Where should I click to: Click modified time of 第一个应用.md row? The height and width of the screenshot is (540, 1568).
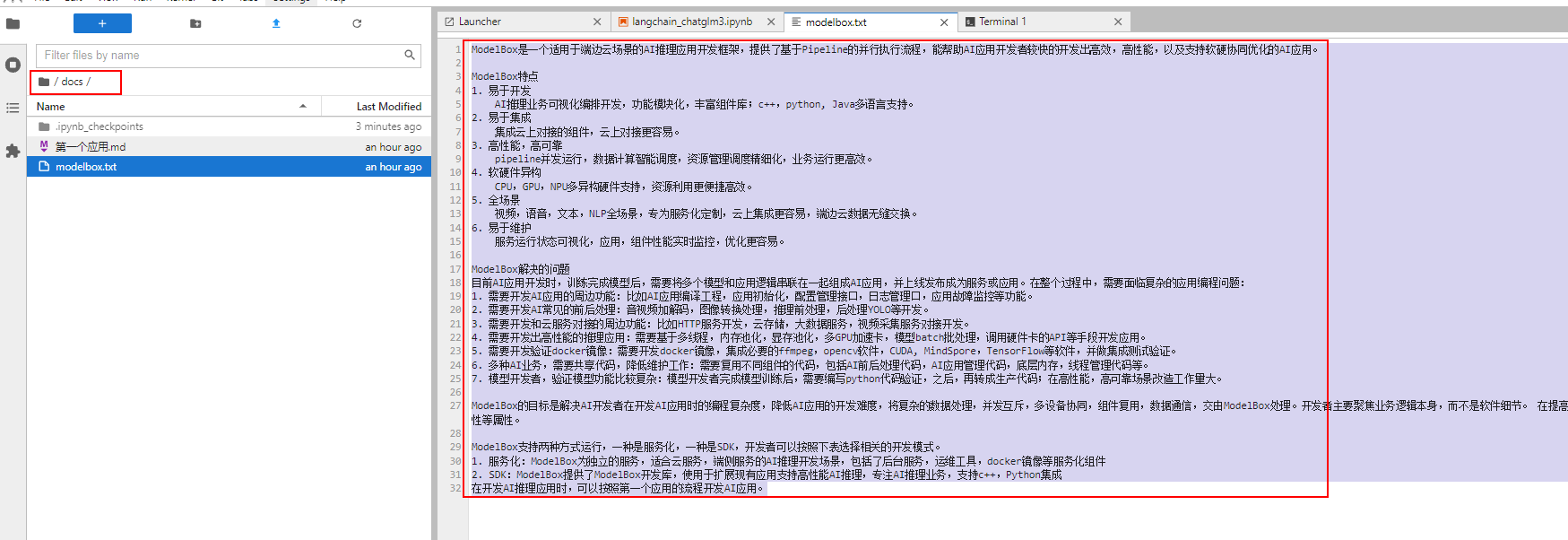click(x=393, y=147)
